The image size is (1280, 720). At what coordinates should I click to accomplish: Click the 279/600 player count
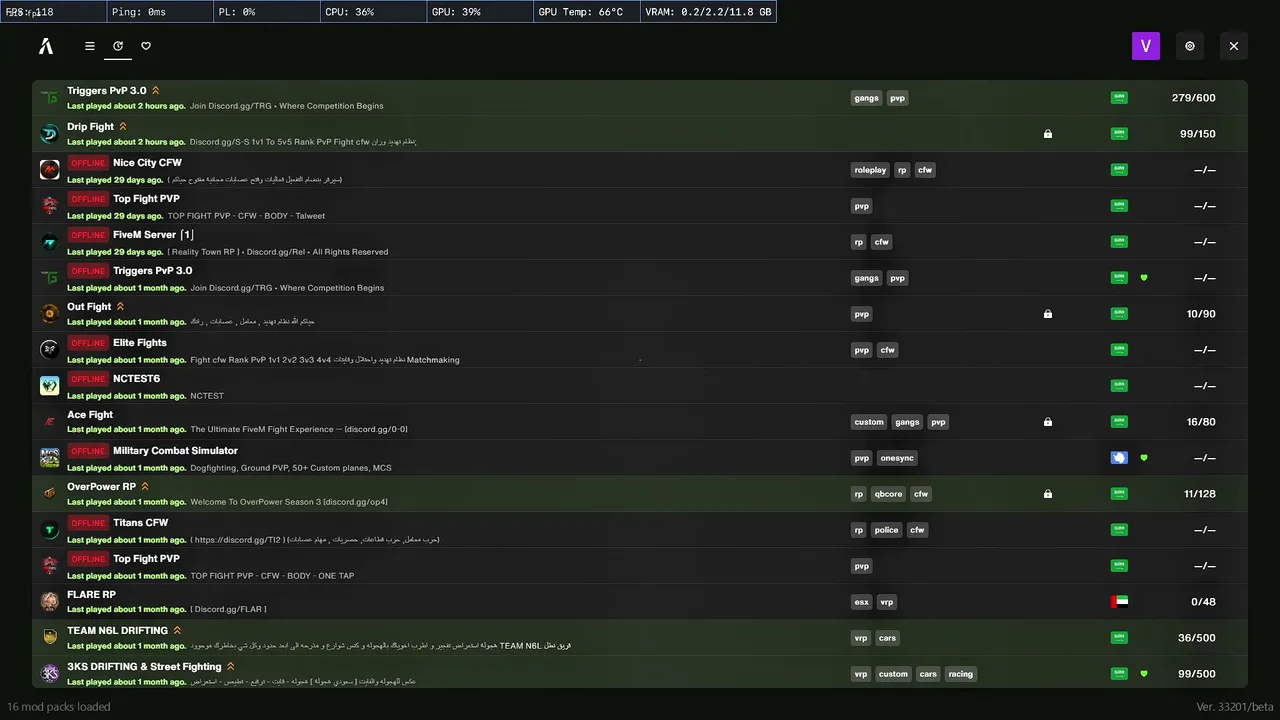[1194, 98]
